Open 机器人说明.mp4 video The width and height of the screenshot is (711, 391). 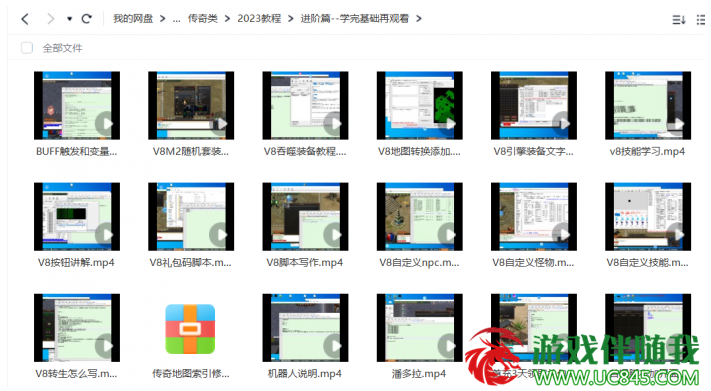[305, 327]
